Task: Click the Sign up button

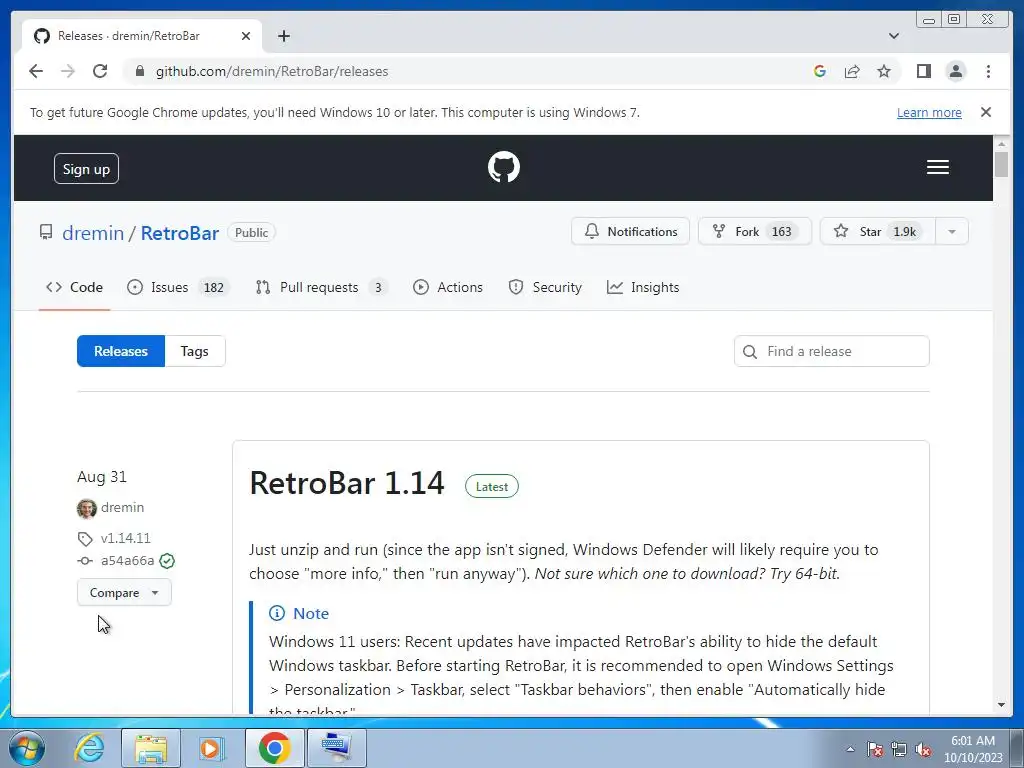Action: click(86, 168)
